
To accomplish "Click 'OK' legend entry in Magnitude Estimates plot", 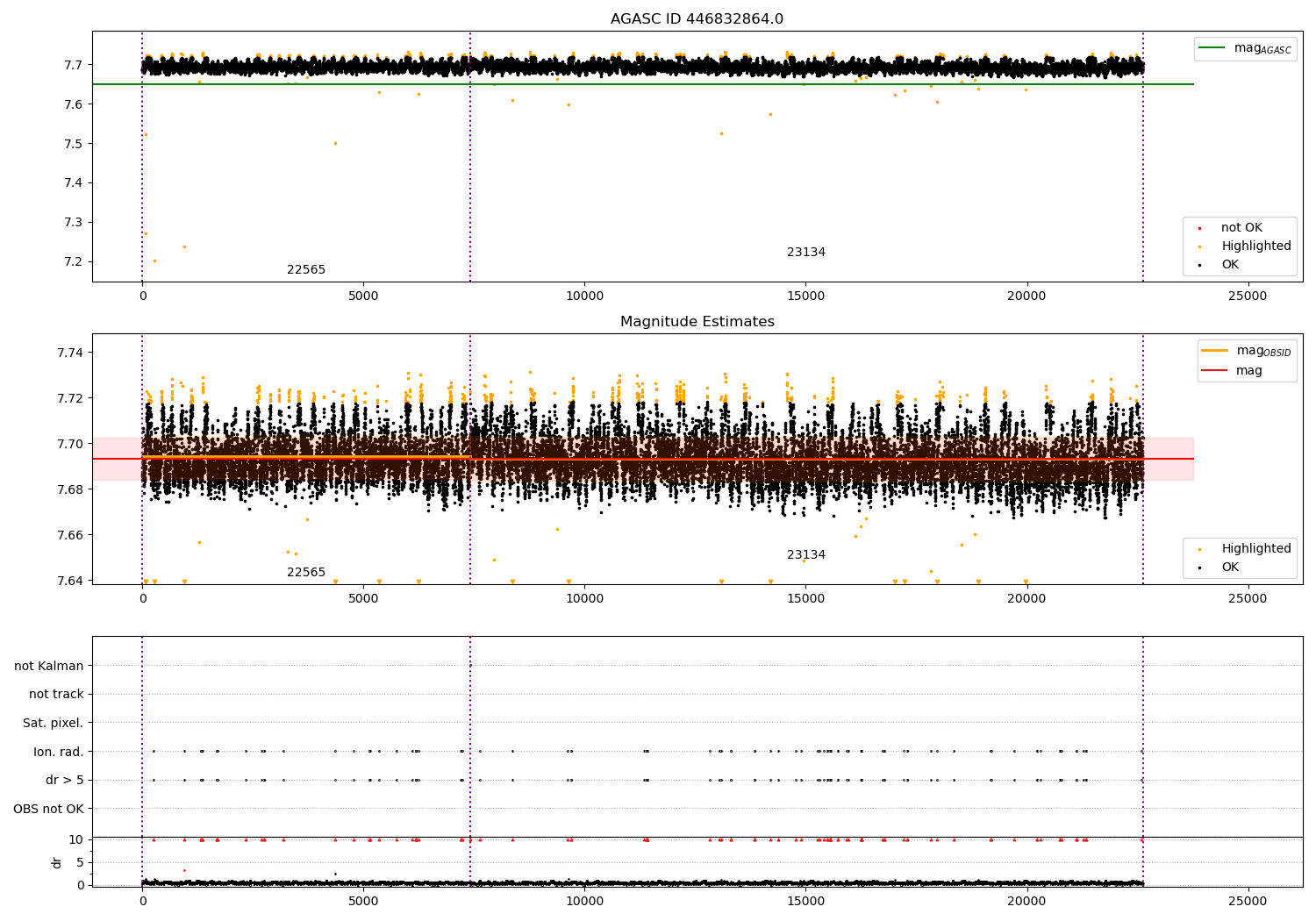I will pyautogui.click(x=1230, y=568).
